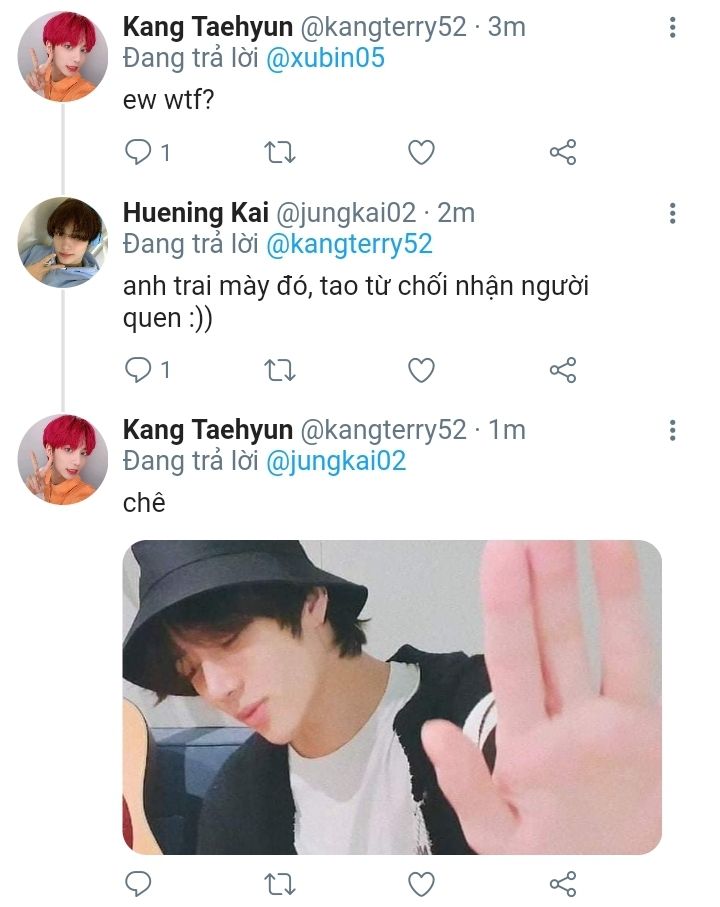Share the "ew wtf?" tweet
The width and height of the screenshot is (720, 907).
563,153
